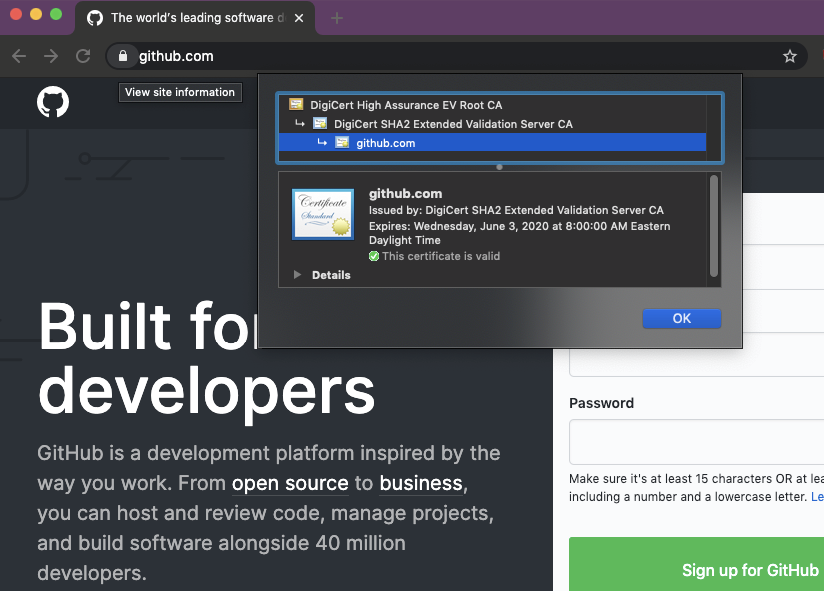This screenshot has height=591, width=824.
Task: Expand the certificate Details section
Action: (x=297, y=275)
